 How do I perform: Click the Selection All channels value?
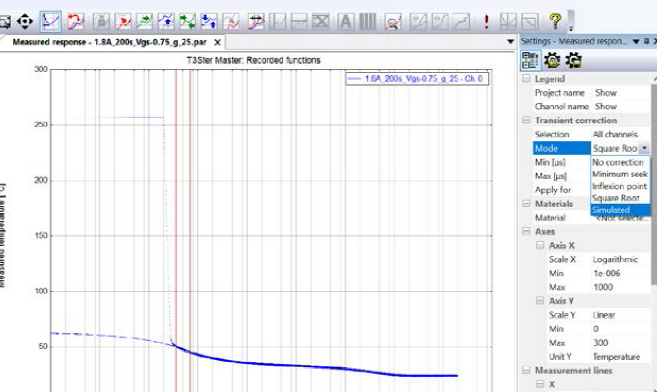tap(615, 134)
